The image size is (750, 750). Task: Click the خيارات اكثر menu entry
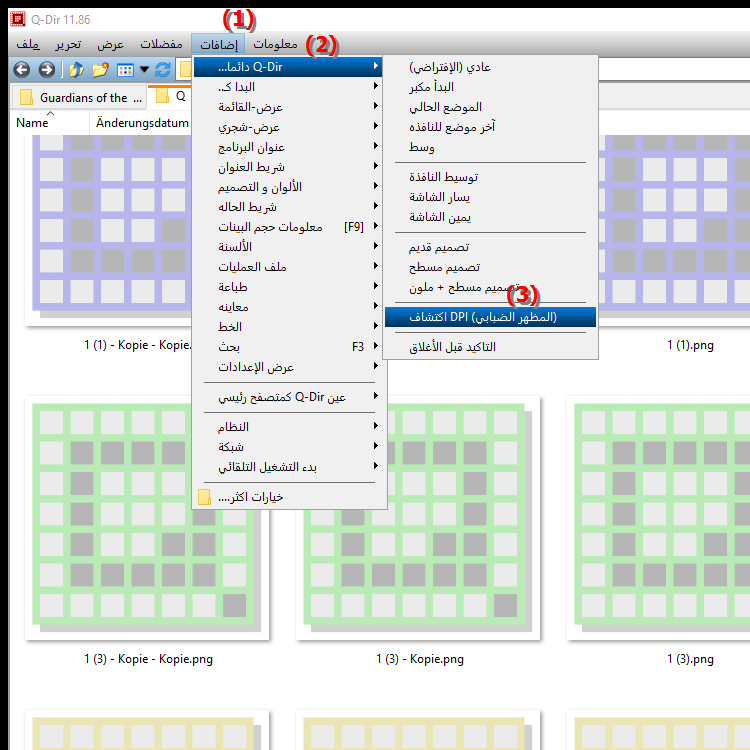coord(288,497)
